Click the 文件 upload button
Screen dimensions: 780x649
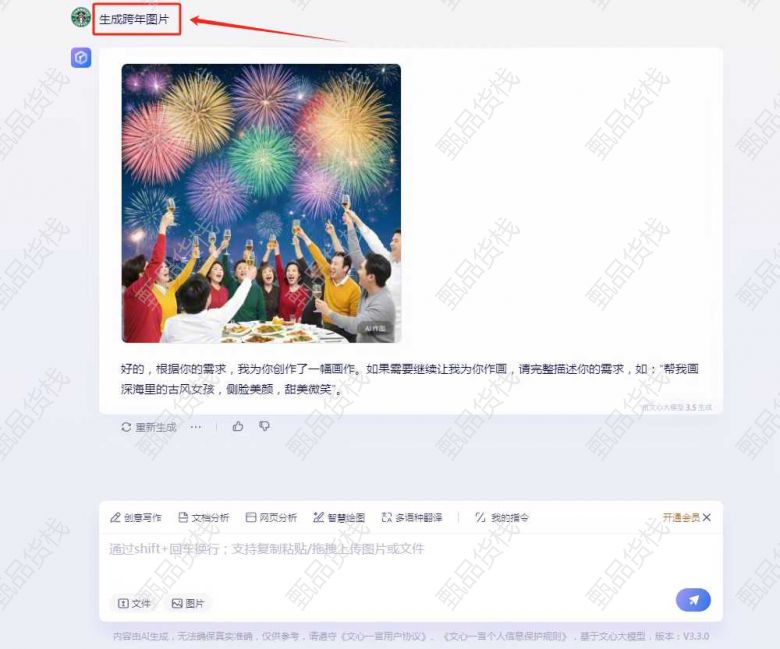tap(134, 603)
